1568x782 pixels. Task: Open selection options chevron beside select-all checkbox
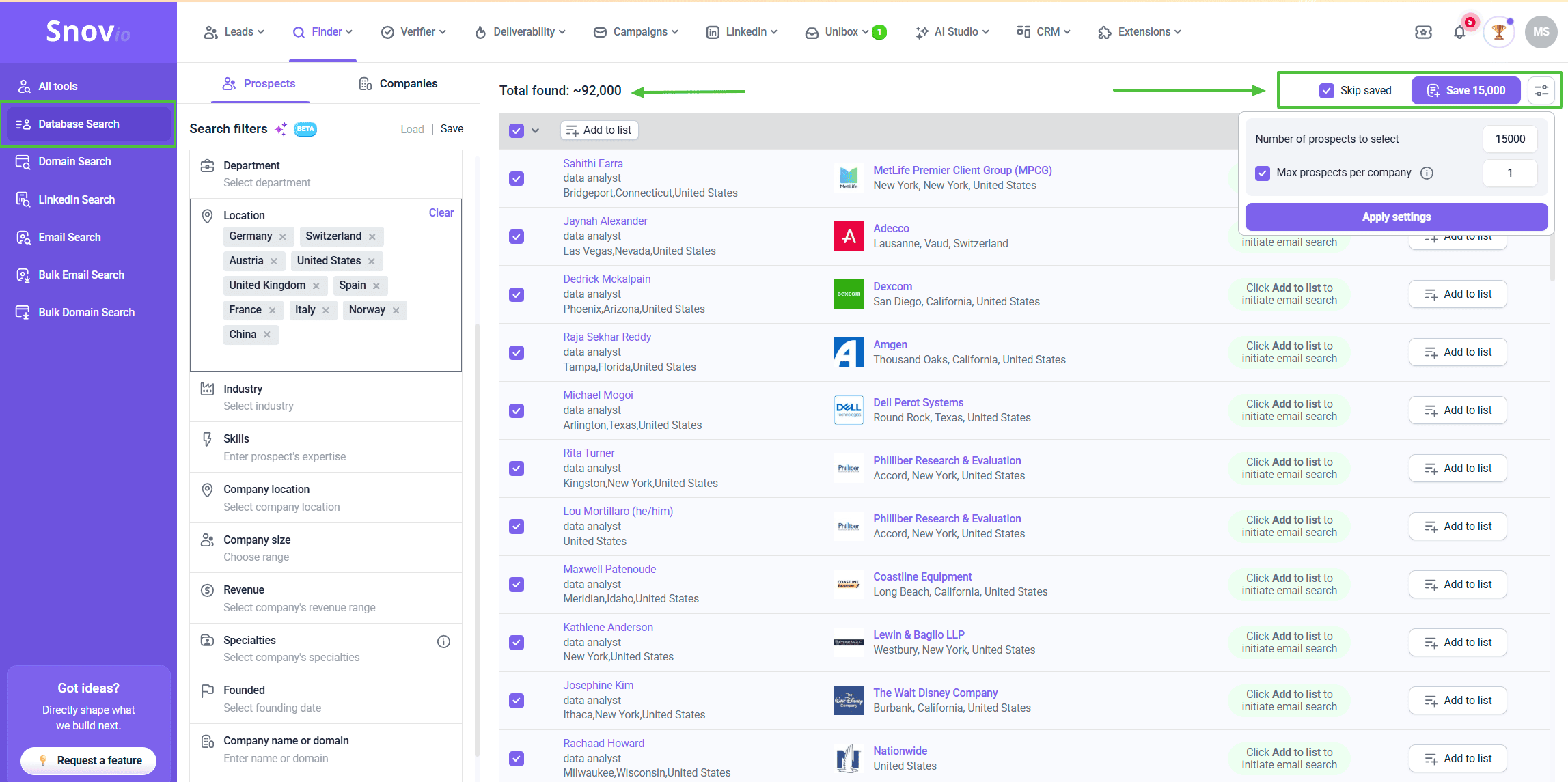[536, 130]
